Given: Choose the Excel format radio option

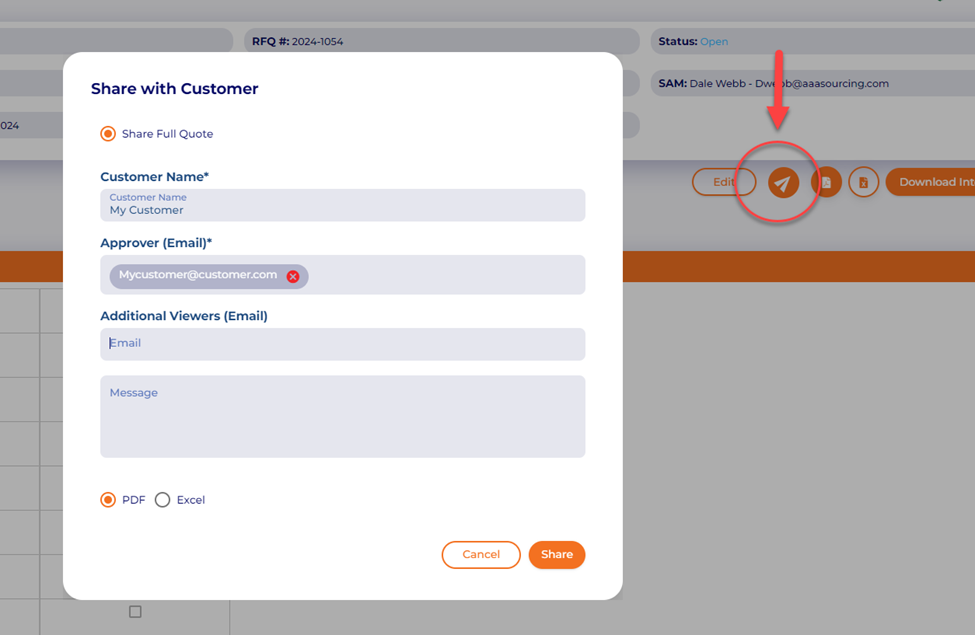Looking at the screenshot, I should tap(163, 500).
